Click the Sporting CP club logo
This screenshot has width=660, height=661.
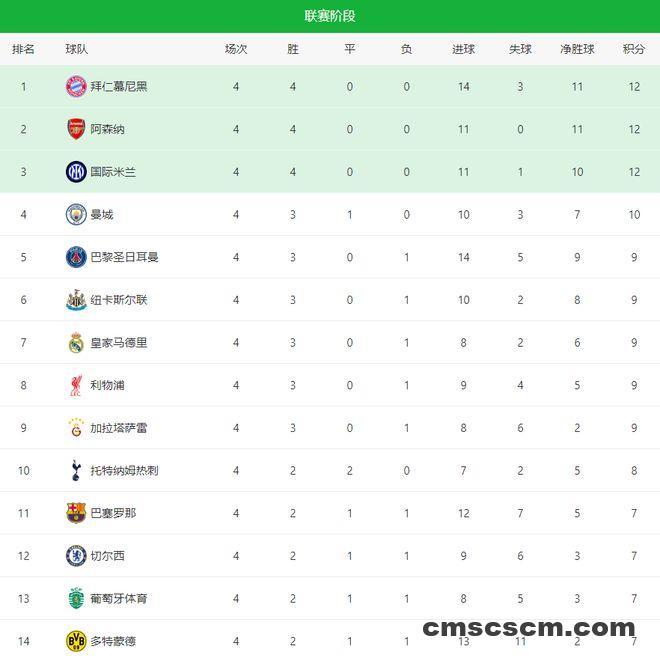tap(76, 598)
